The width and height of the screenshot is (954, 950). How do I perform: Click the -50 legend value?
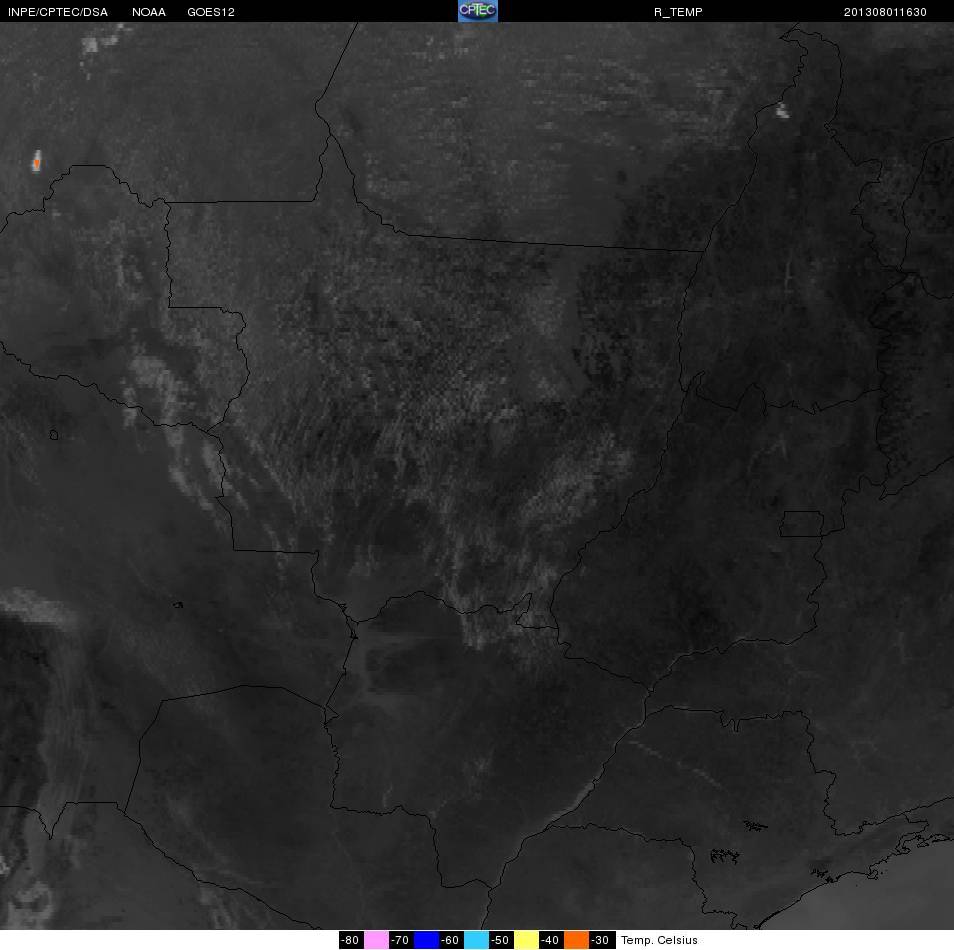coord(501,940)
